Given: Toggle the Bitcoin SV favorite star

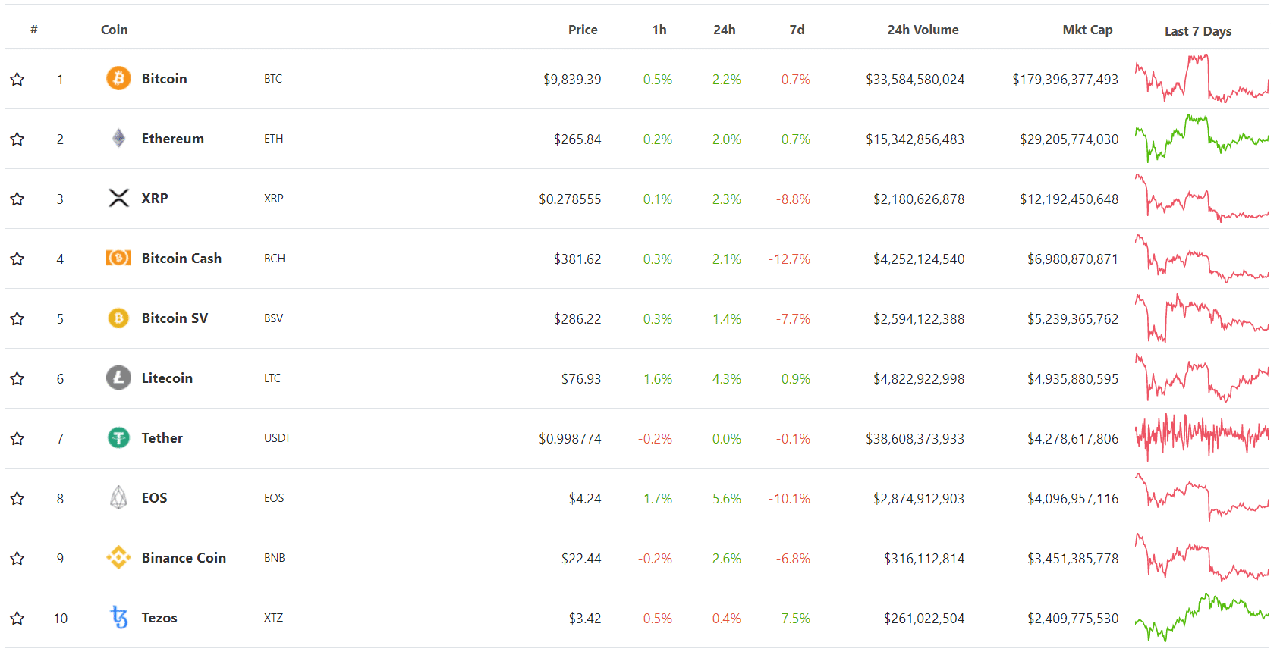Looking at the screenshot, I should pos(17,319).
